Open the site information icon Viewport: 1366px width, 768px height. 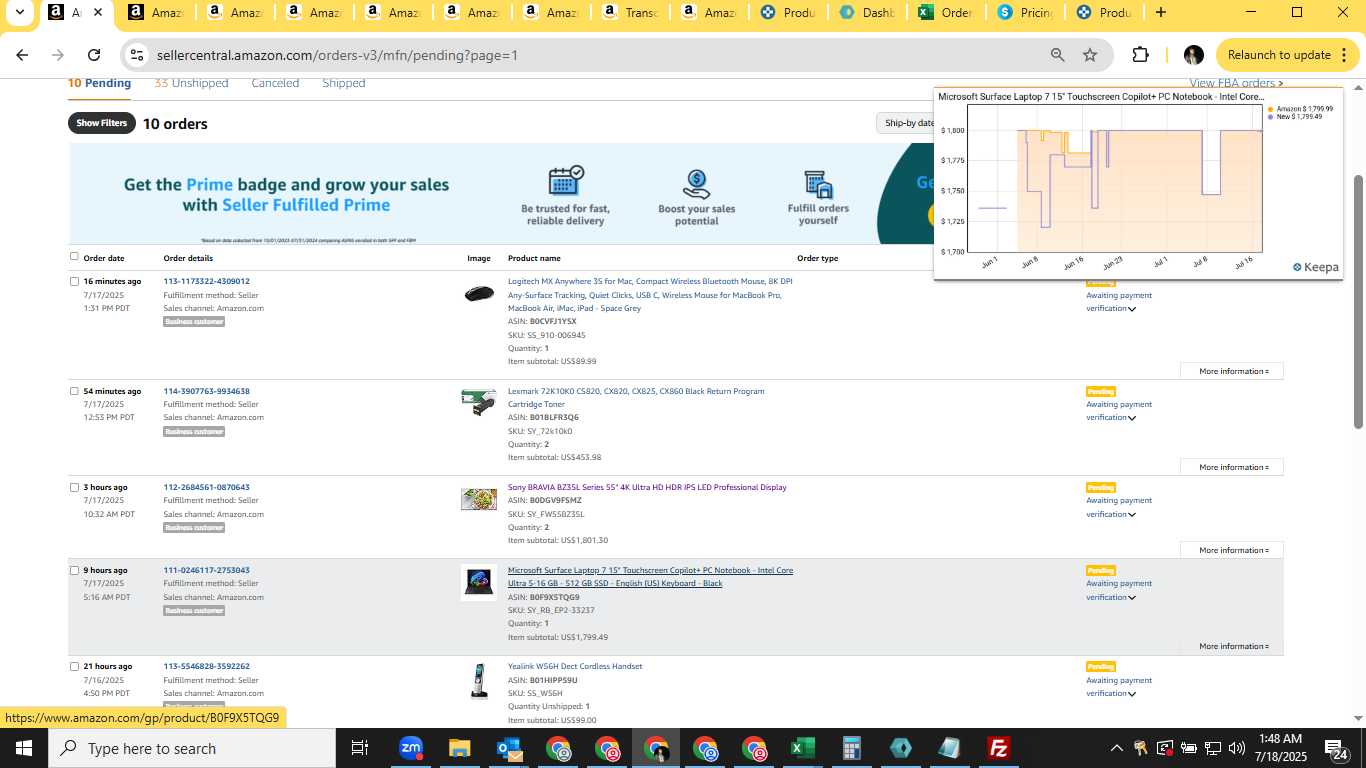(x=137, y=55)
